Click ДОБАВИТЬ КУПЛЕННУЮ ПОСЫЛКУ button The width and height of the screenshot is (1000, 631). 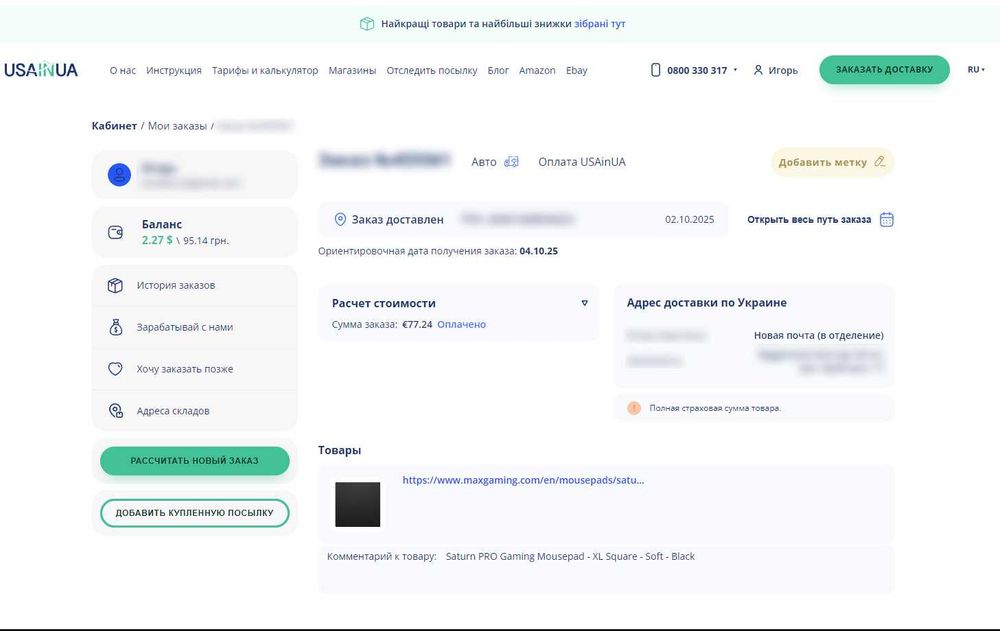pos(195,513)
